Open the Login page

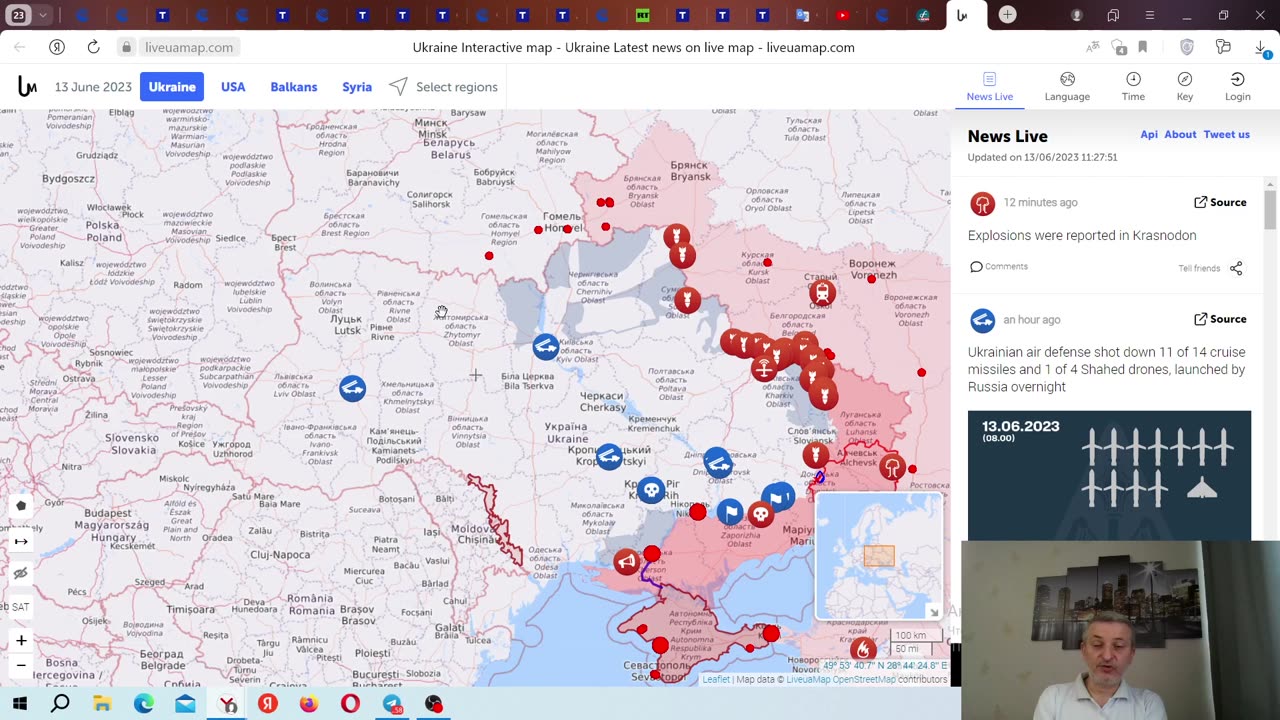[1238, 87]
